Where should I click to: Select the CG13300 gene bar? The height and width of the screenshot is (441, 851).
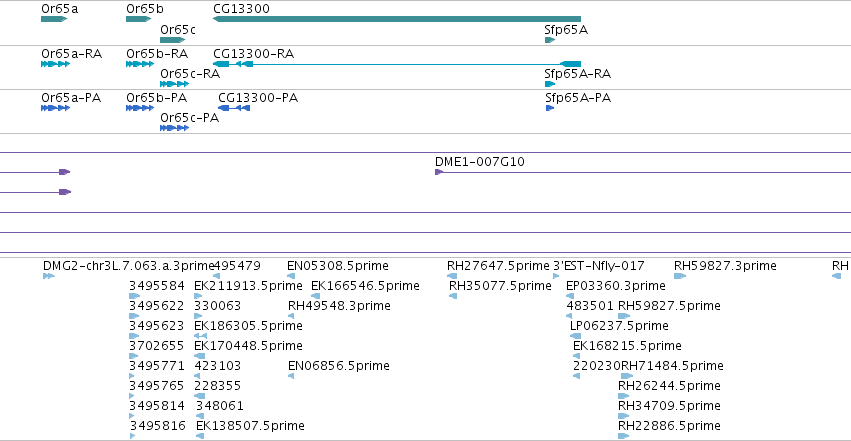397,19
